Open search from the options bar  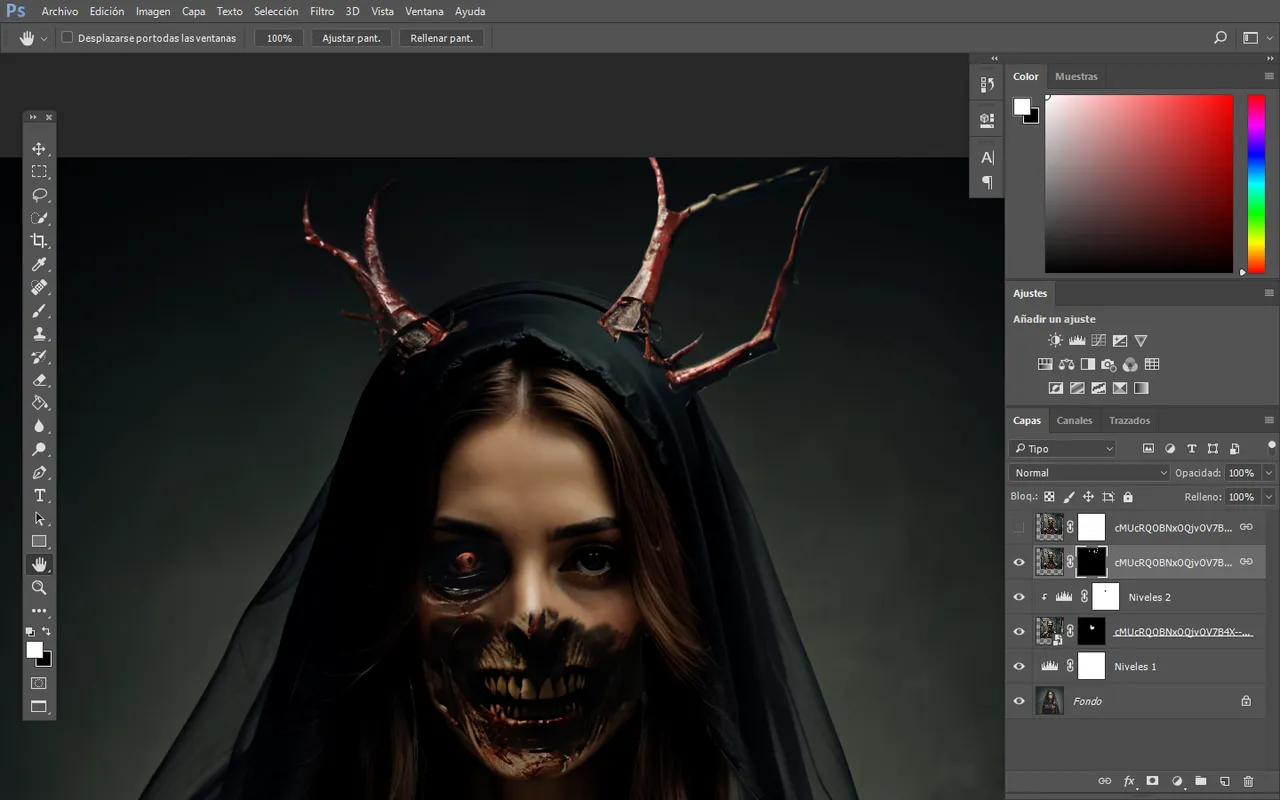[1220, 38]
